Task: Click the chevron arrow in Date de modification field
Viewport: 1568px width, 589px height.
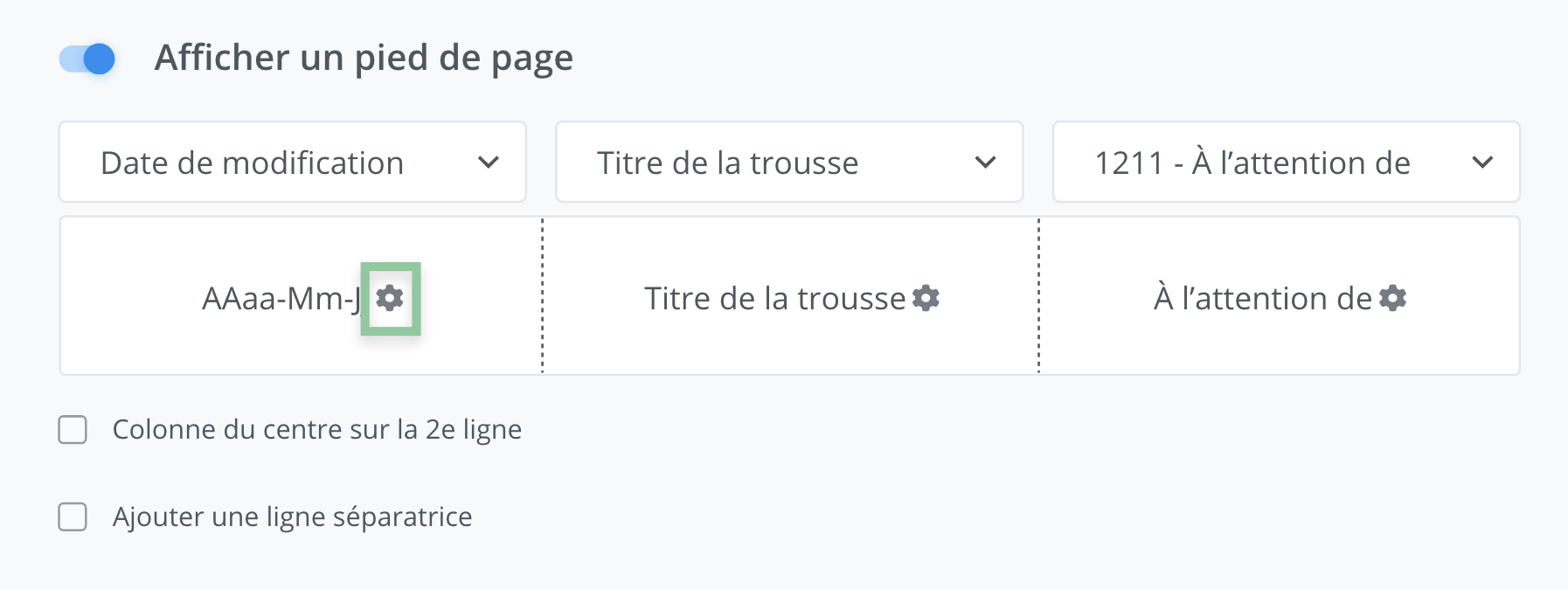Action: tap(489, 163)
